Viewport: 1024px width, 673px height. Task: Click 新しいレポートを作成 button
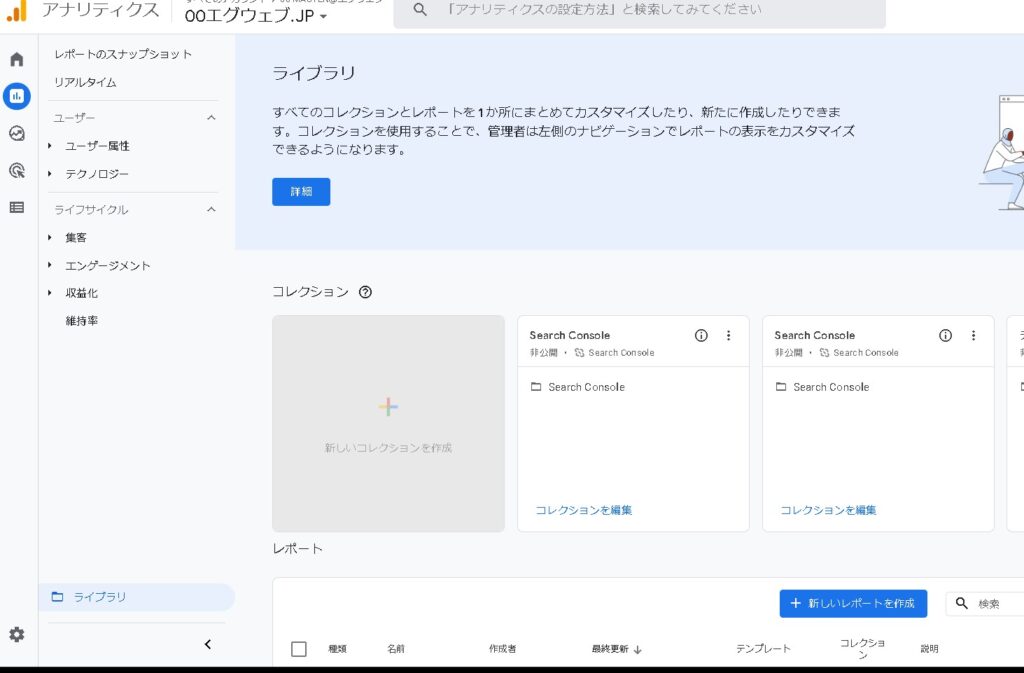[853, 604]
